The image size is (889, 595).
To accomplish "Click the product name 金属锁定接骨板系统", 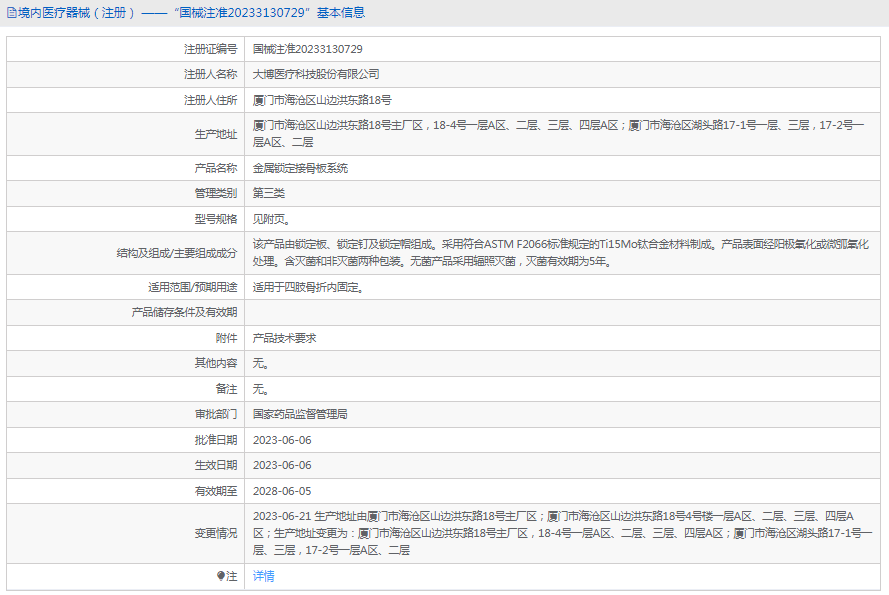I will 300,168.
